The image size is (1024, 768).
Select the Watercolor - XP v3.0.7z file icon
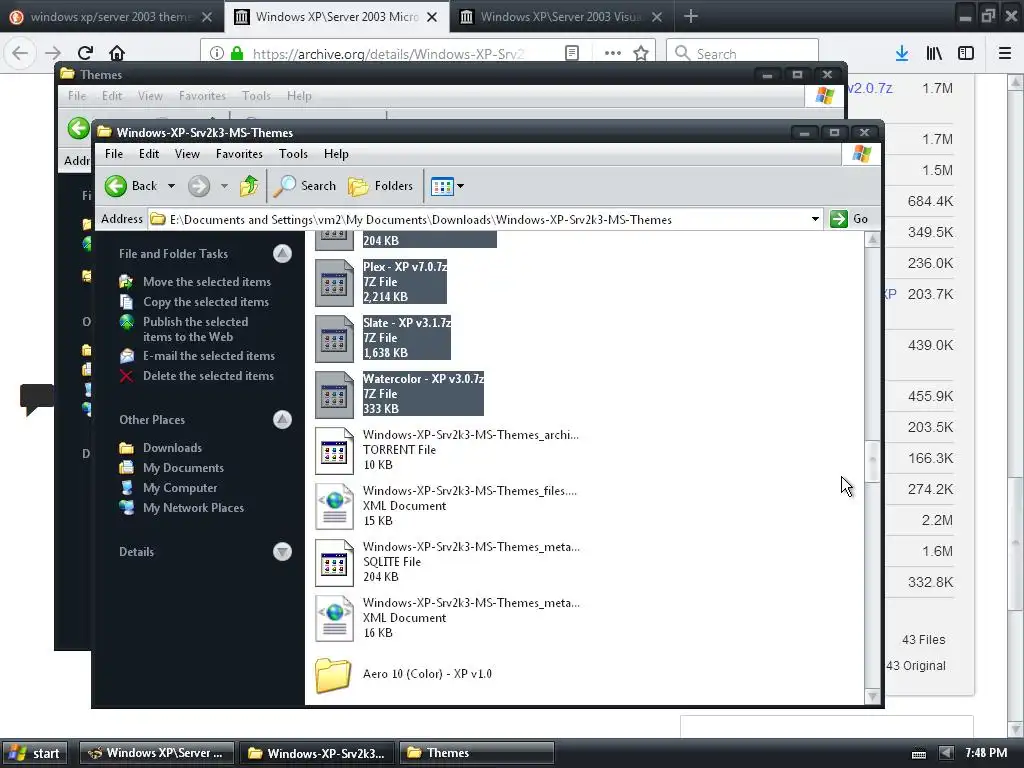(x=334, y=394)
